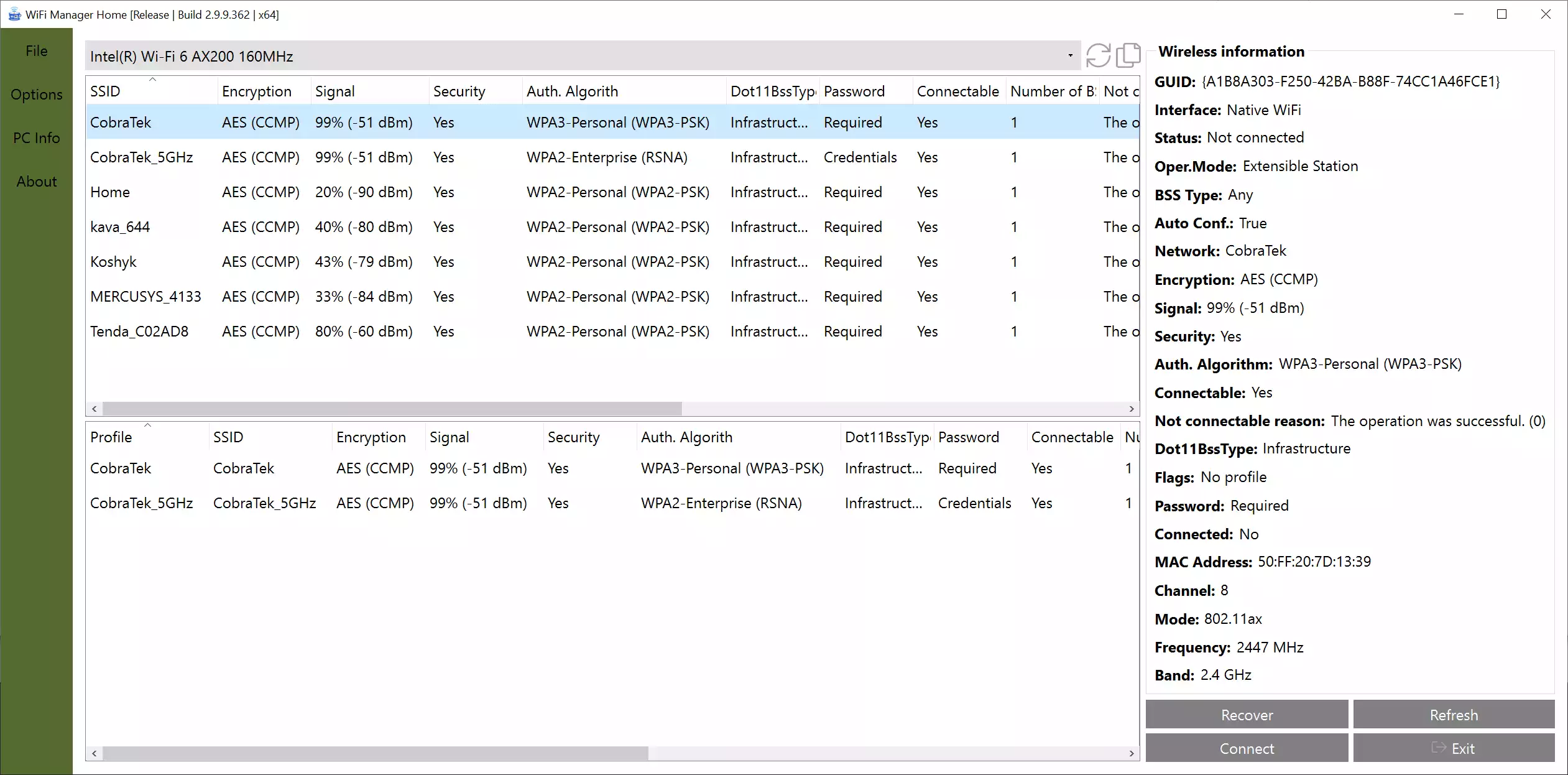1568x775 pixels.
Task: Click the 80% (-60 dBm) signal cell
Action: (x=364, y=332)
